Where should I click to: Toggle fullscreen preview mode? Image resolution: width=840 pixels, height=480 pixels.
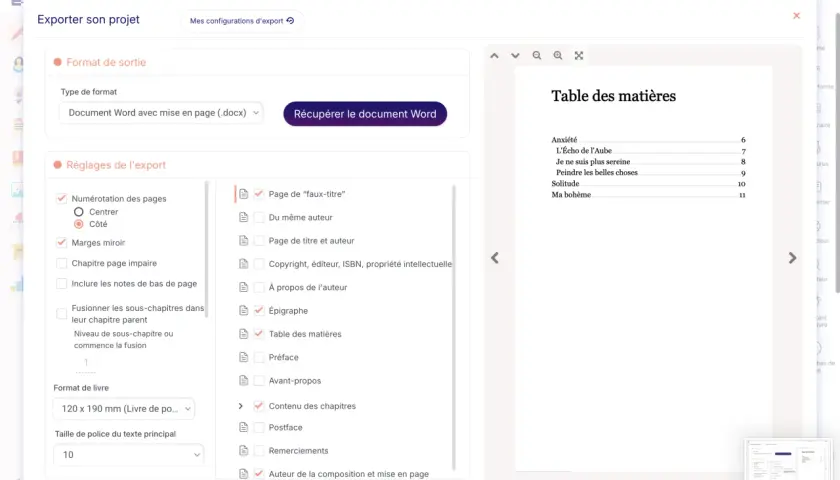coord(579,56)
